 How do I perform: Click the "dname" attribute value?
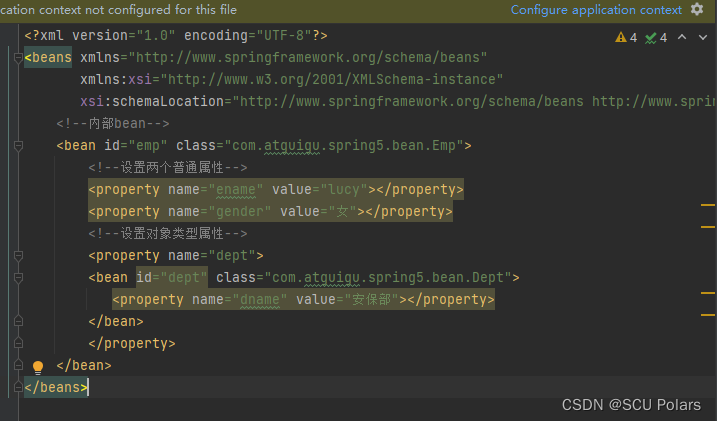pos(260,299)
